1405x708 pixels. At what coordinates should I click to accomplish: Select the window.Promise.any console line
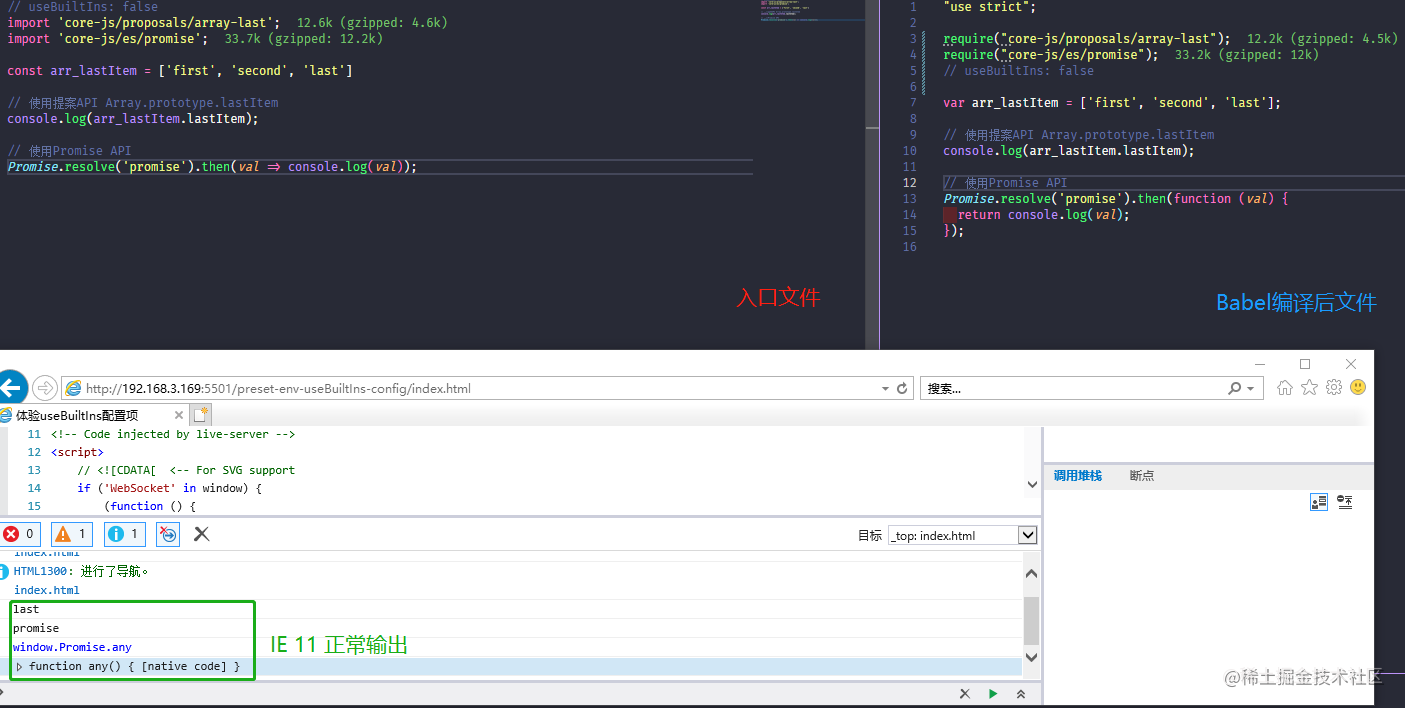[72, 647]
